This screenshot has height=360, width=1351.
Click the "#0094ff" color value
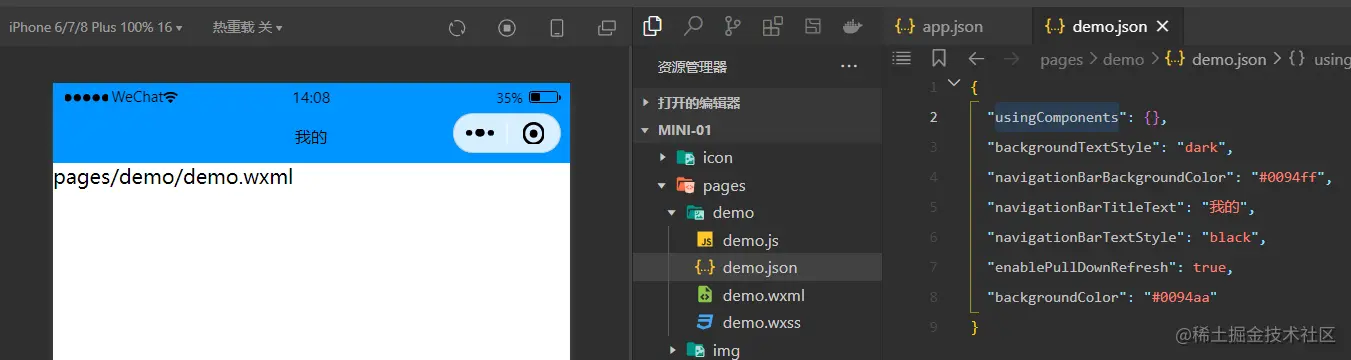point(1288,177)
